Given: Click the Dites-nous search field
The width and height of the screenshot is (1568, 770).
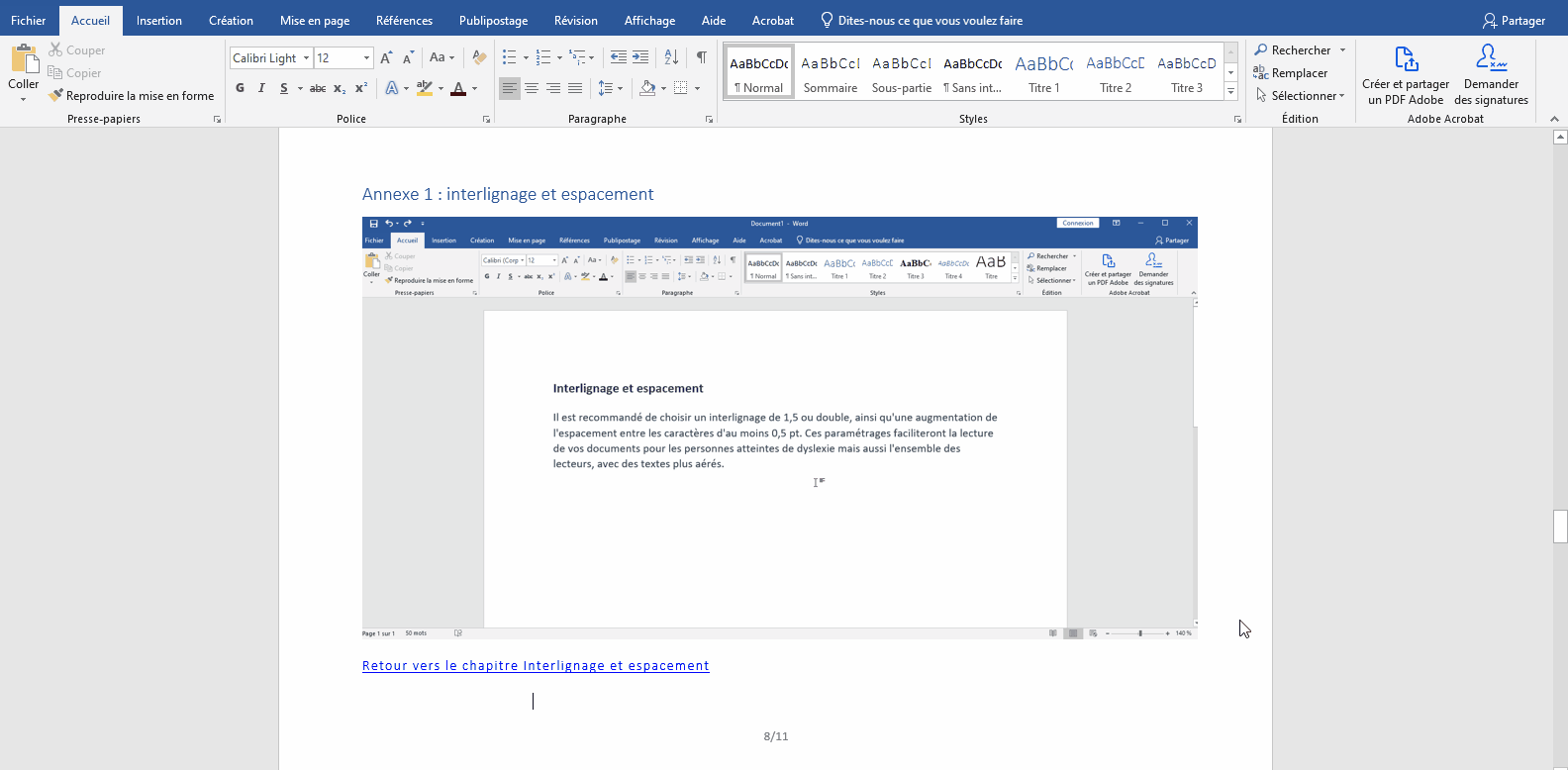Looking at the screenshot, I should click(x=922, y=20).
